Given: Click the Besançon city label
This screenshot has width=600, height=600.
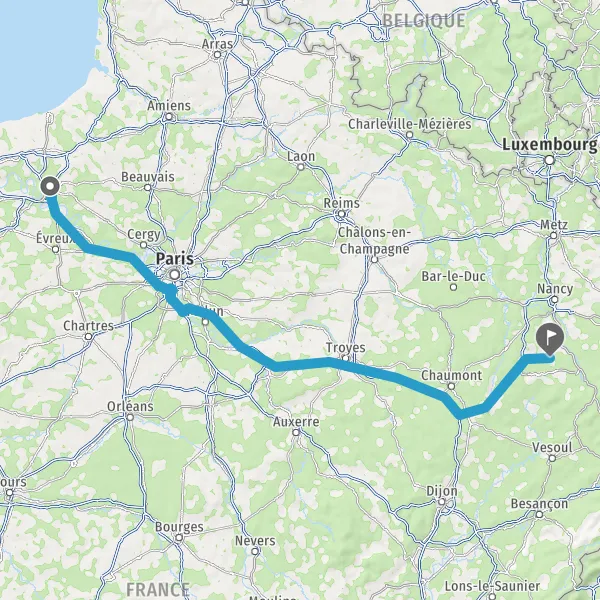Looking at the screenshot, I should [x=539, y=503].
